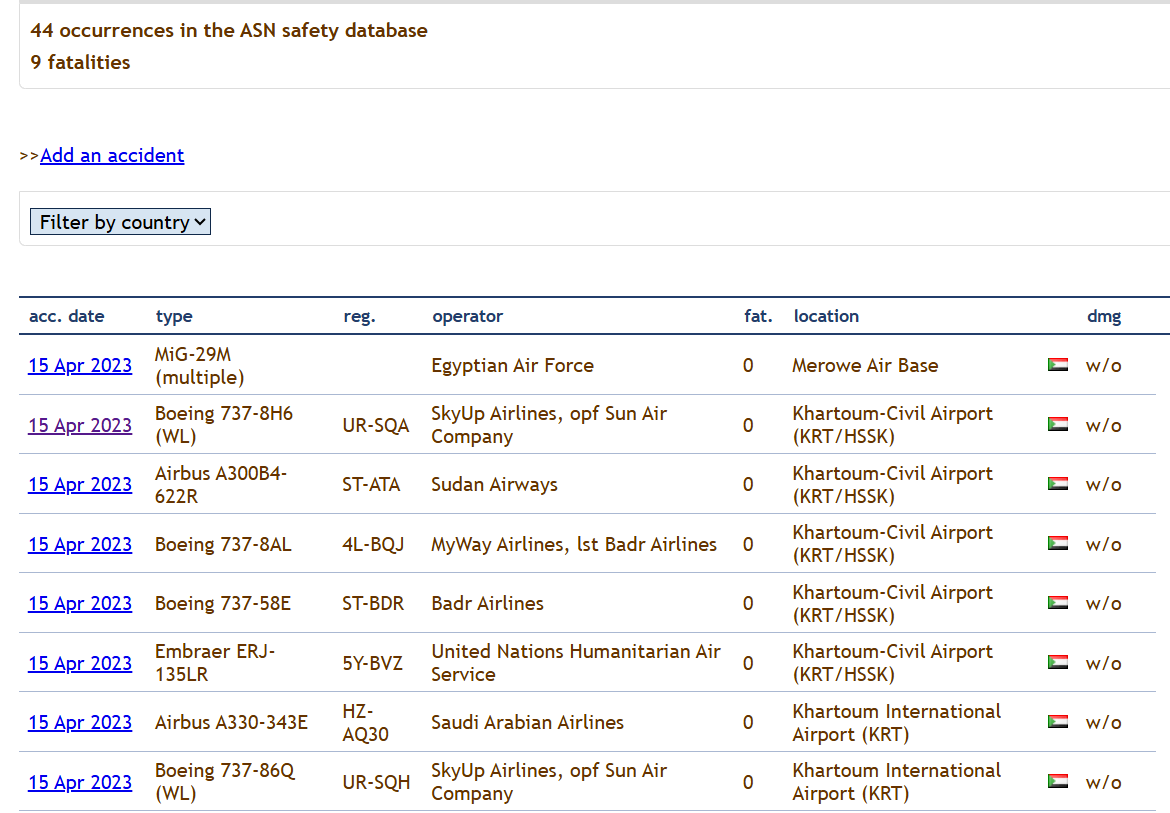Open the date link for Embraer ERJ-135LR
This screenshot has height=813, width=1170.
tap(80, 663)
